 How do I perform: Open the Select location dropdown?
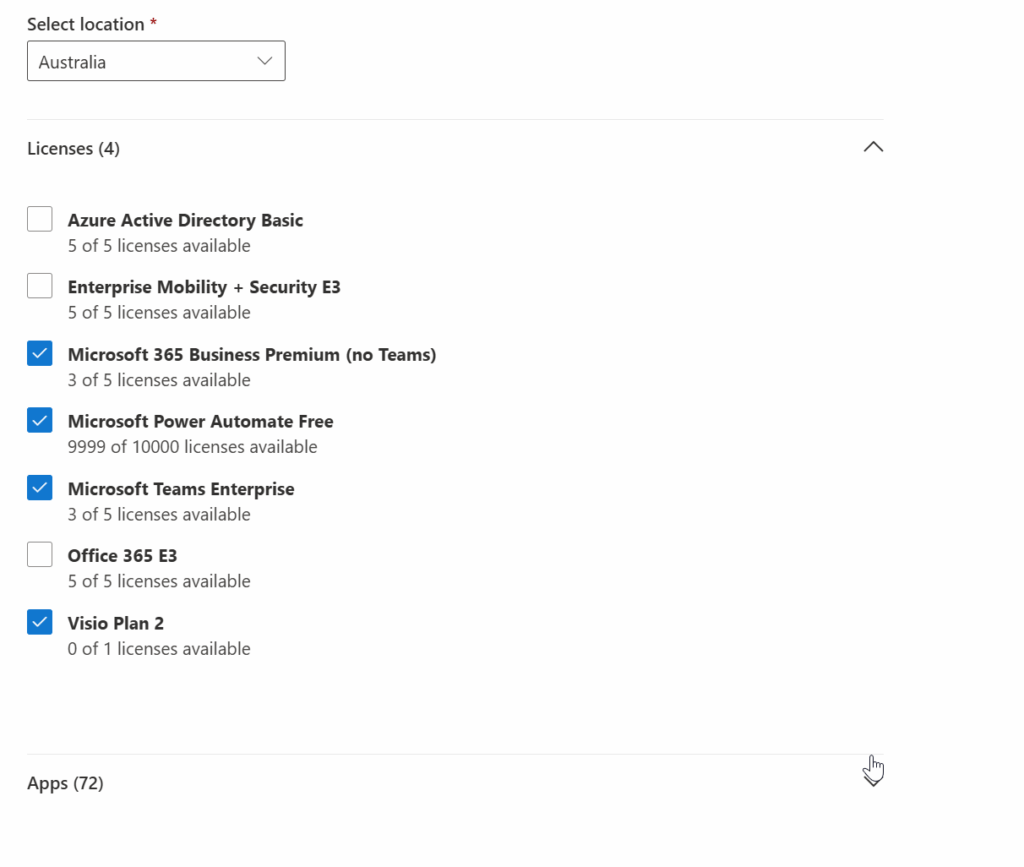click(156, 61)
